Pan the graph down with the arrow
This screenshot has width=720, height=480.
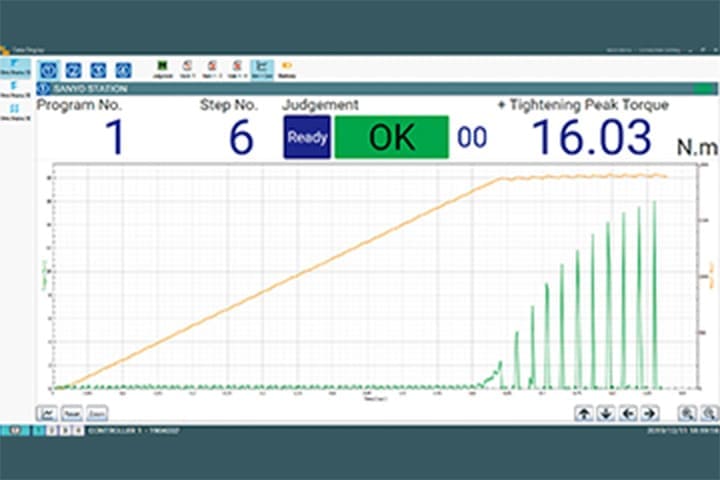[x=605, y=412]
